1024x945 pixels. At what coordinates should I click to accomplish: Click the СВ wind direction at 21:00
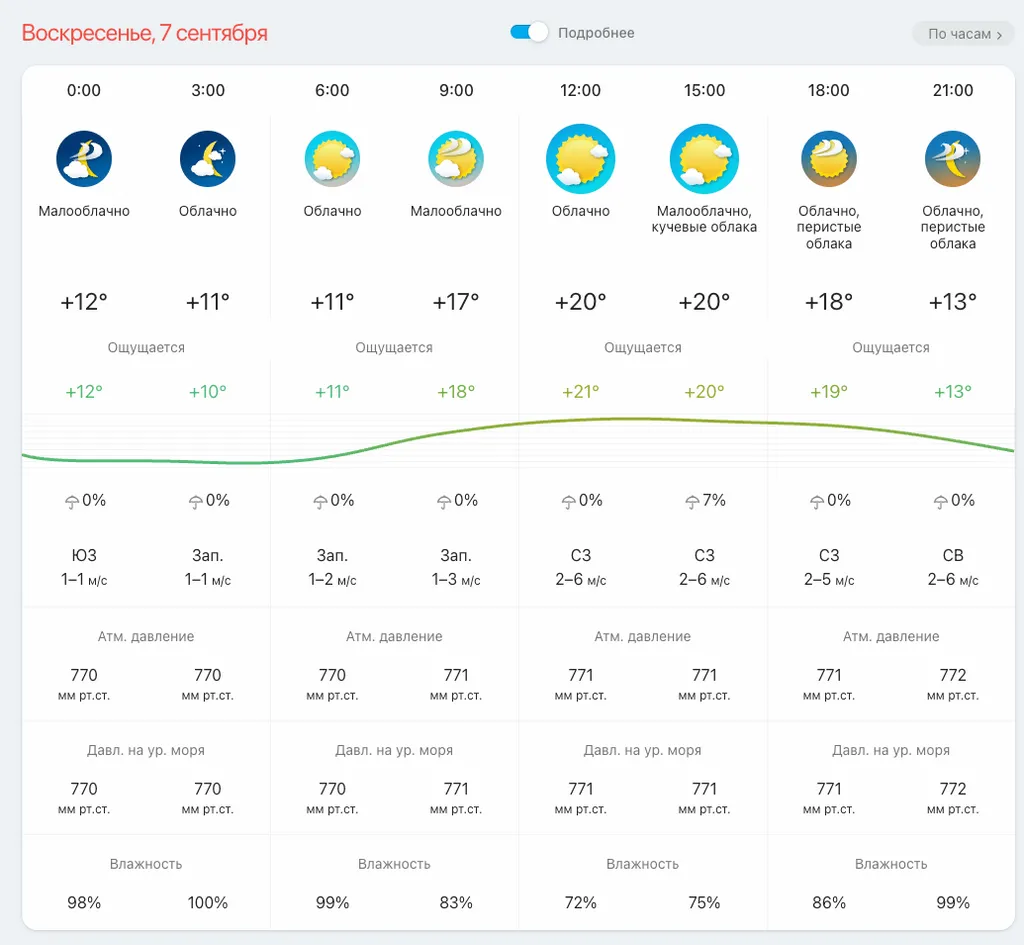[953, 555]
